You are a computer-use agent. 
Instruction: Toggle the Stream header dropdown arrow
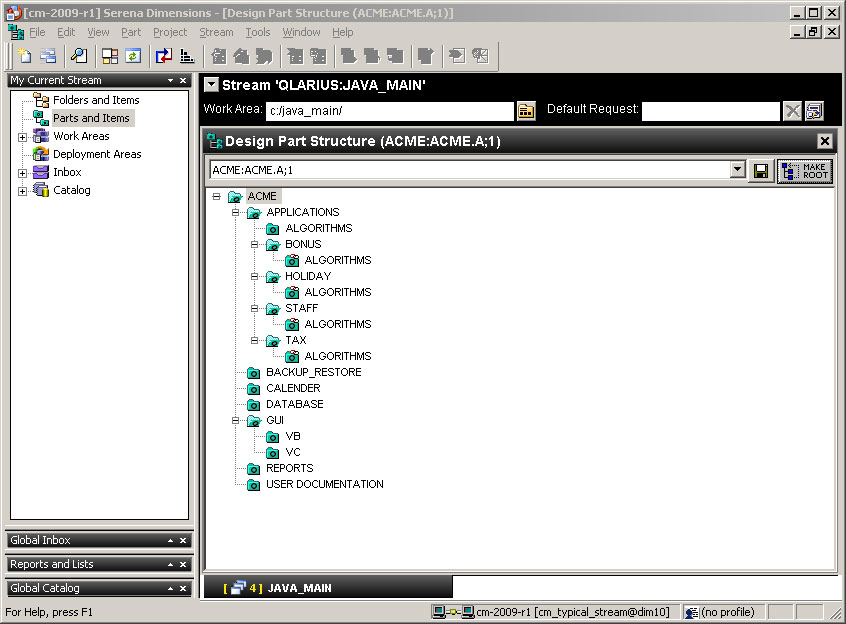[x=212, y=85]
